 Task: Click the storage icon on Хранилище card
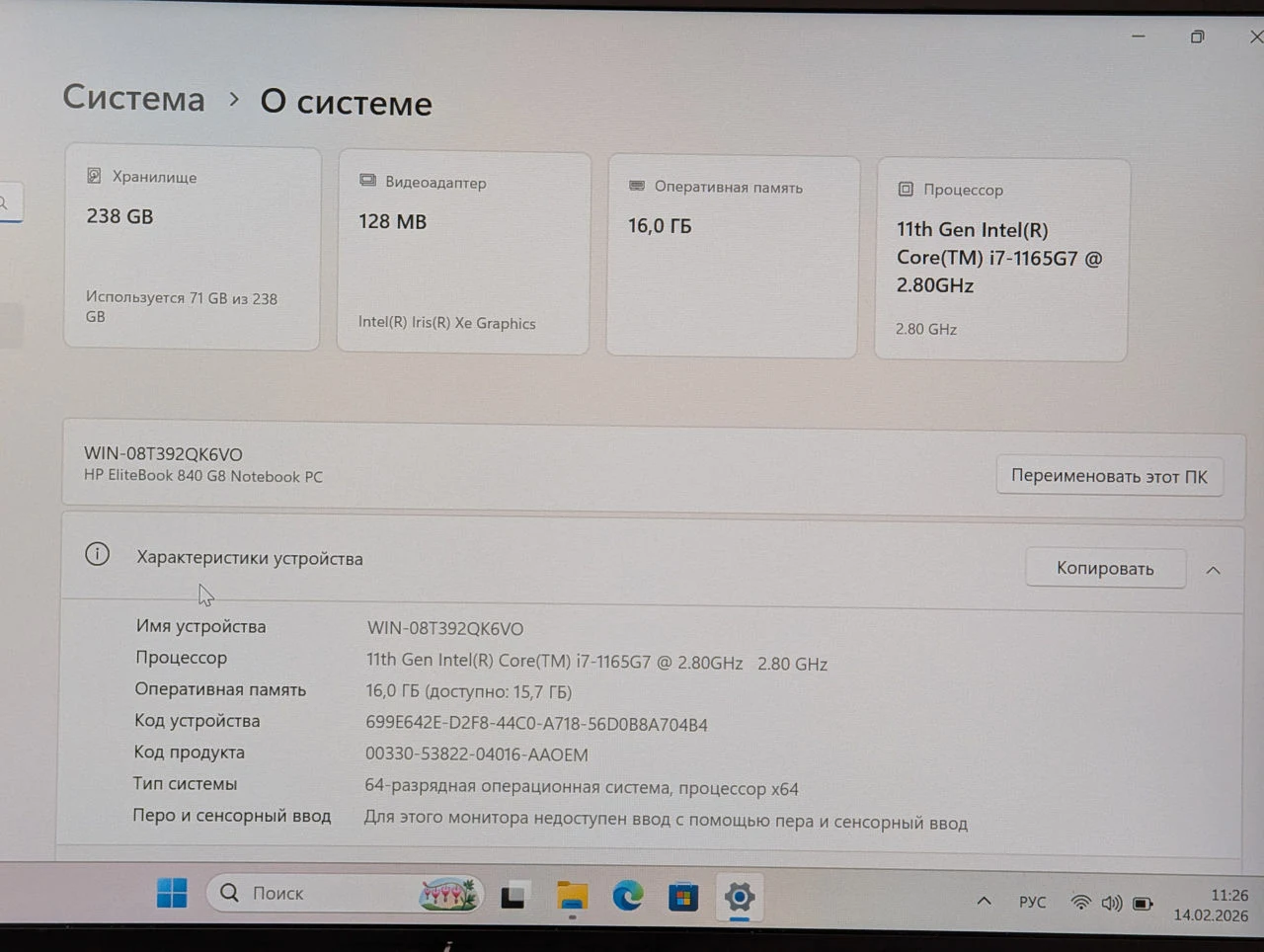pos(94,176)
